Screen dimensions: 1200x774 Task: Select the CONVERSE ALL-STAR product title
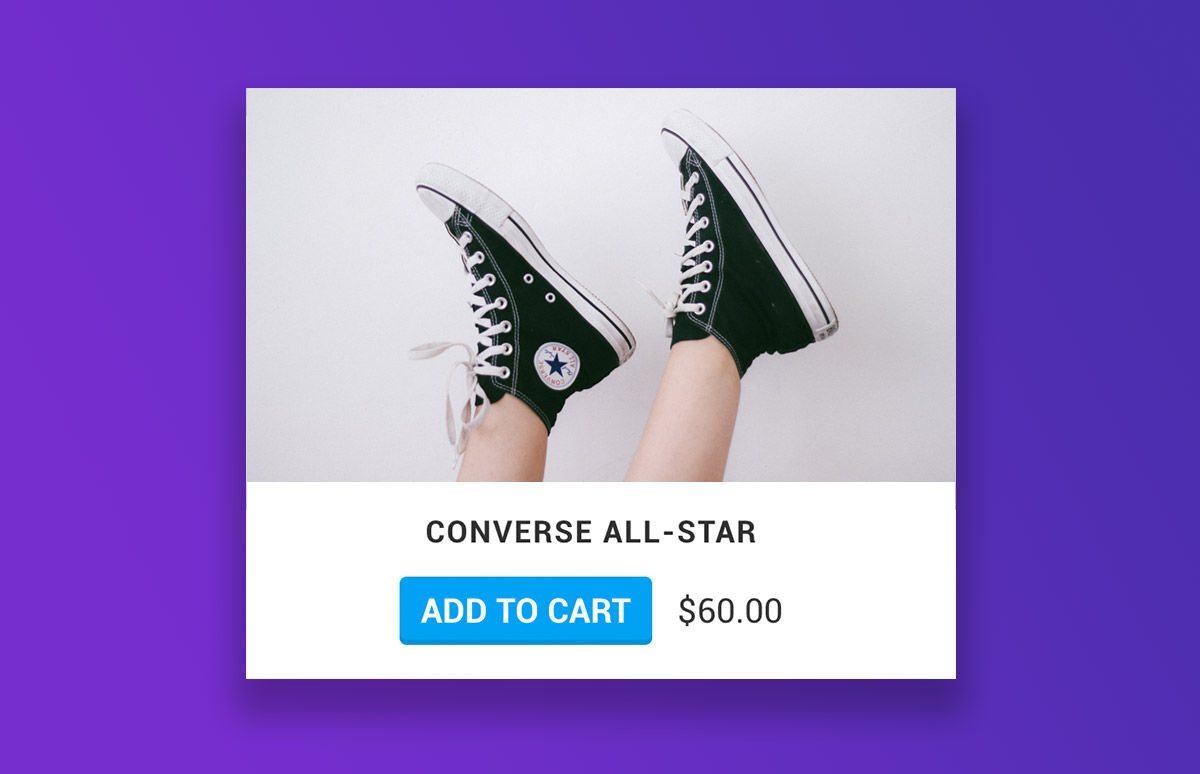(x=591, y=532)
